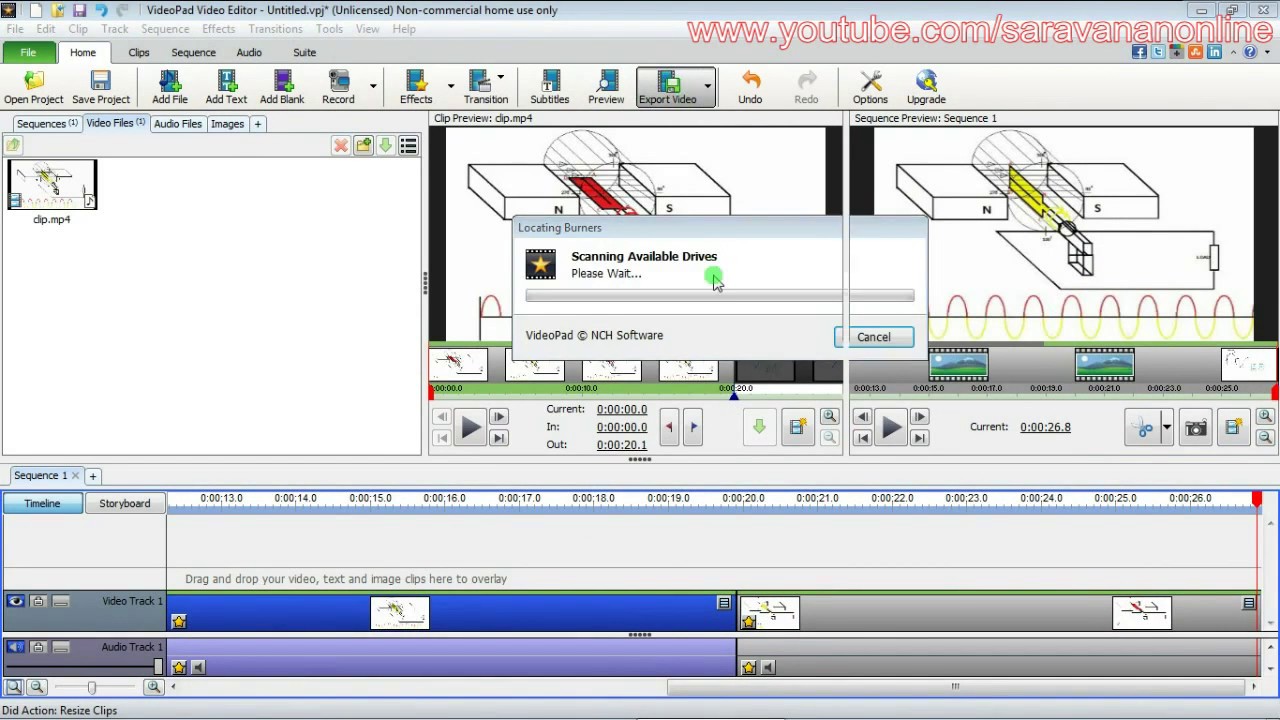Mute Audio Track 1 speaker toggle

(x=16, y=647)
